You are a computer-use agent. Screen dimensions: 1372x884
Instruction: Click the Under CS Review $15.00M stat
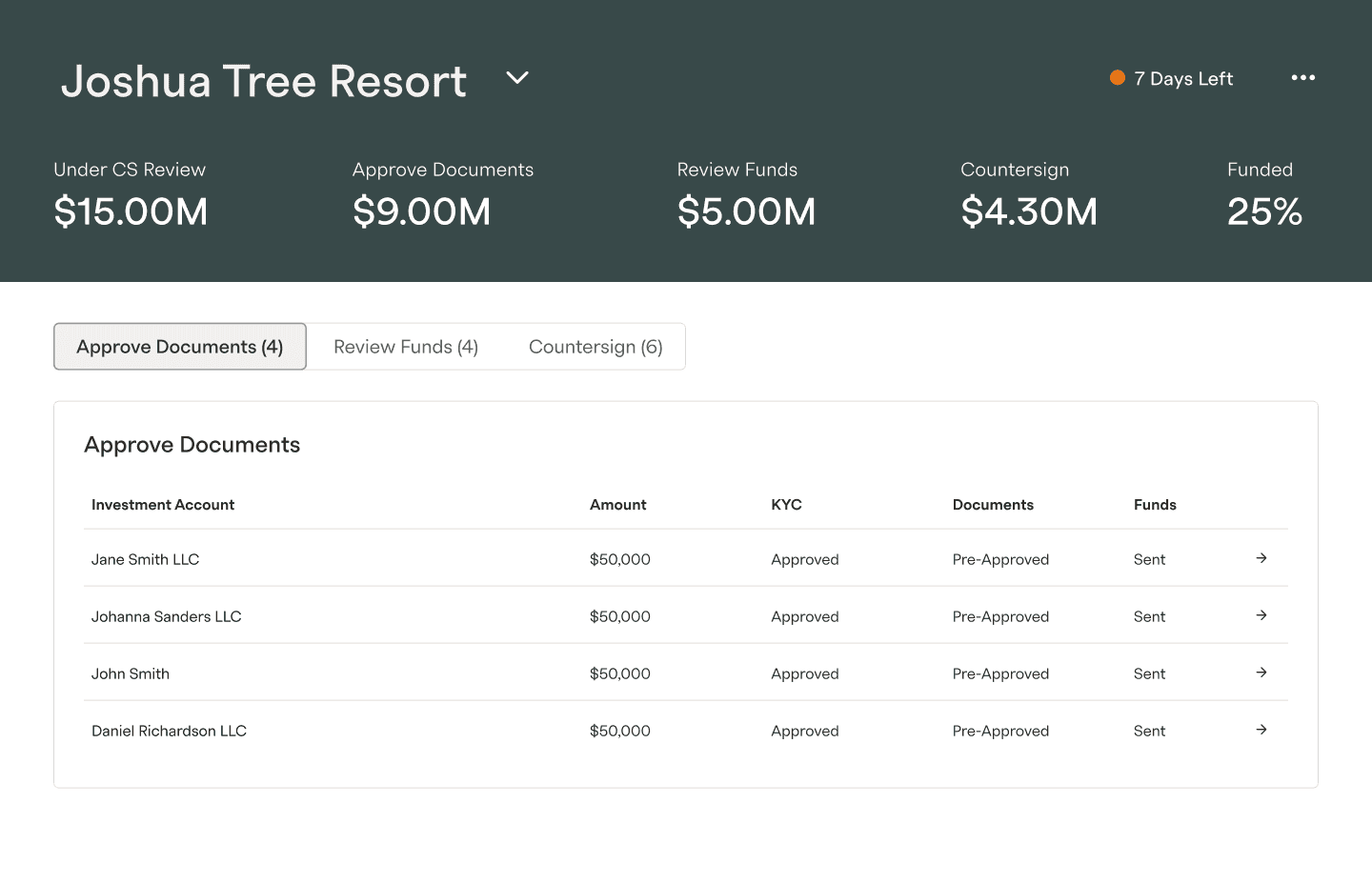pos(131,194)
